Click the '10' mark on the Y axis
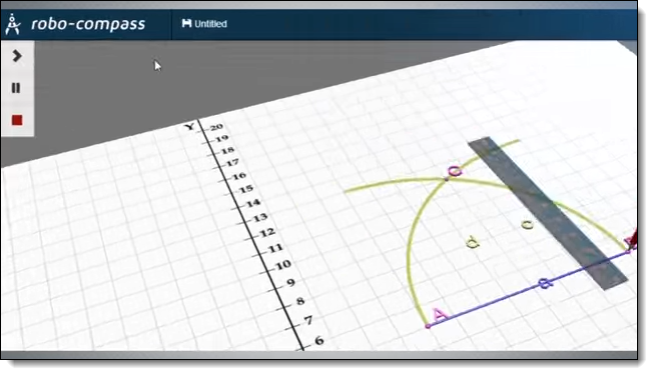653x375 pixels. [283, 265]
